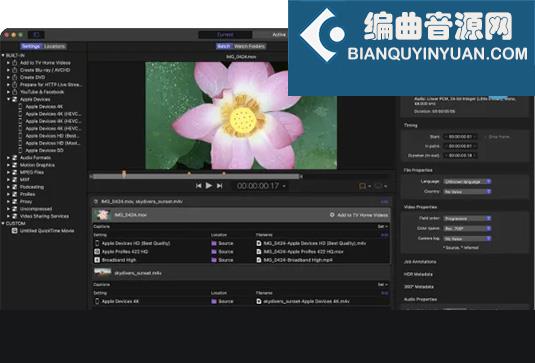Click the Audio Formats group icon
535x363 pixels.
tap(15, 158)
